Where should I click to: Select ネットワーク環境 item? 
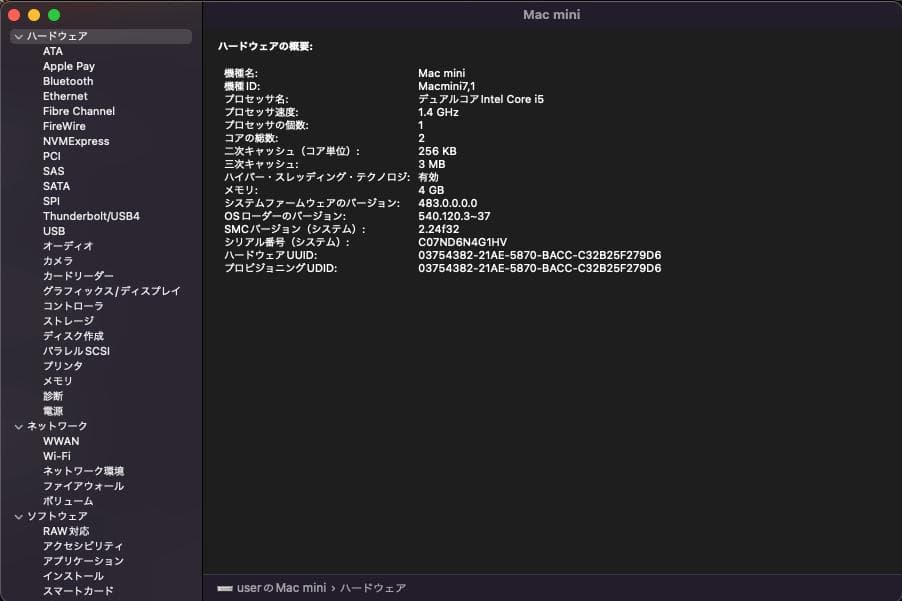(x=83, y=471)
